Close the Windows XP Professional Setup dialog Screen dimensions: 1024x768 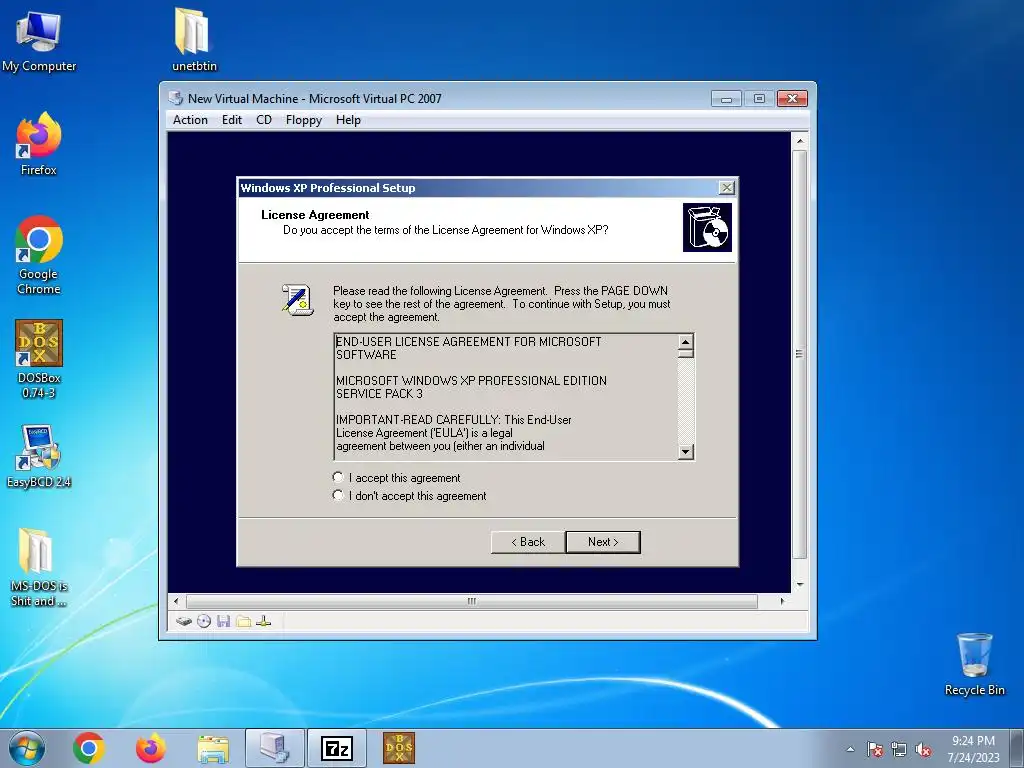(726, 187)
